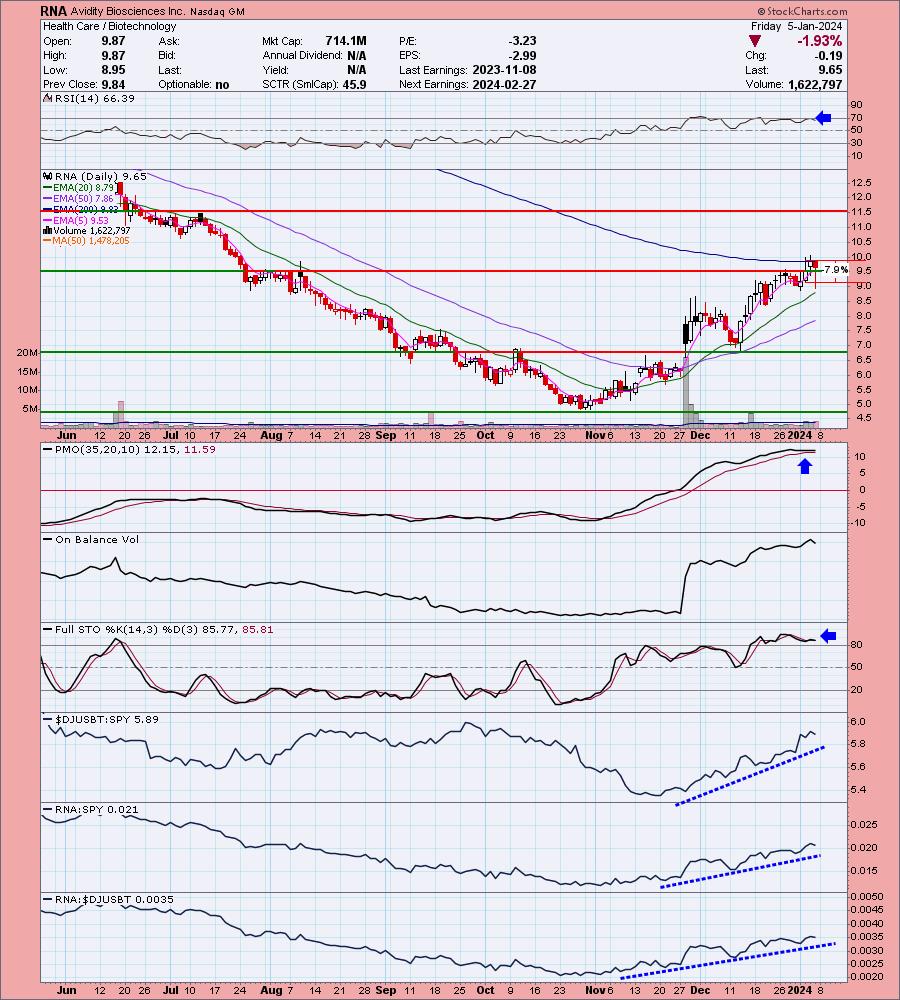Screen dimensions: 900x1000
Task: Click the Low price 8.95
Action: click(113, 70)
